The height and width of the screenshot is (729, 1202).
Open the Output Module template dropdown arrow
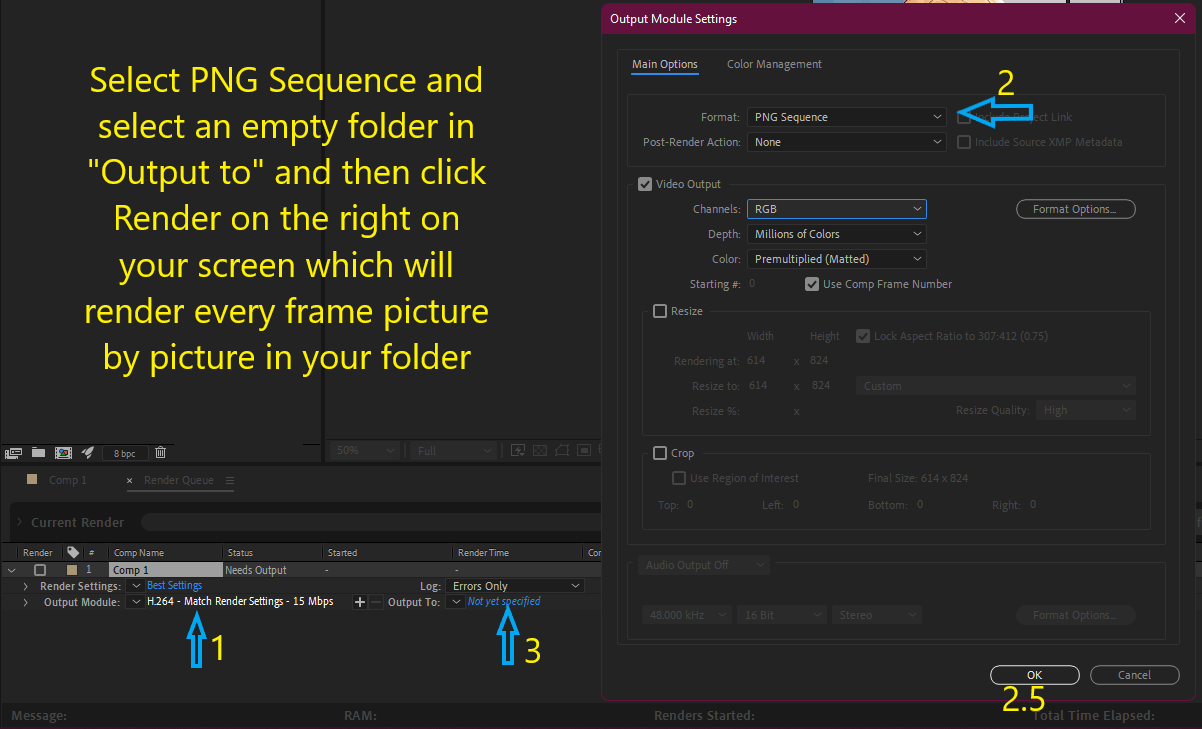[x=136, y=602]
